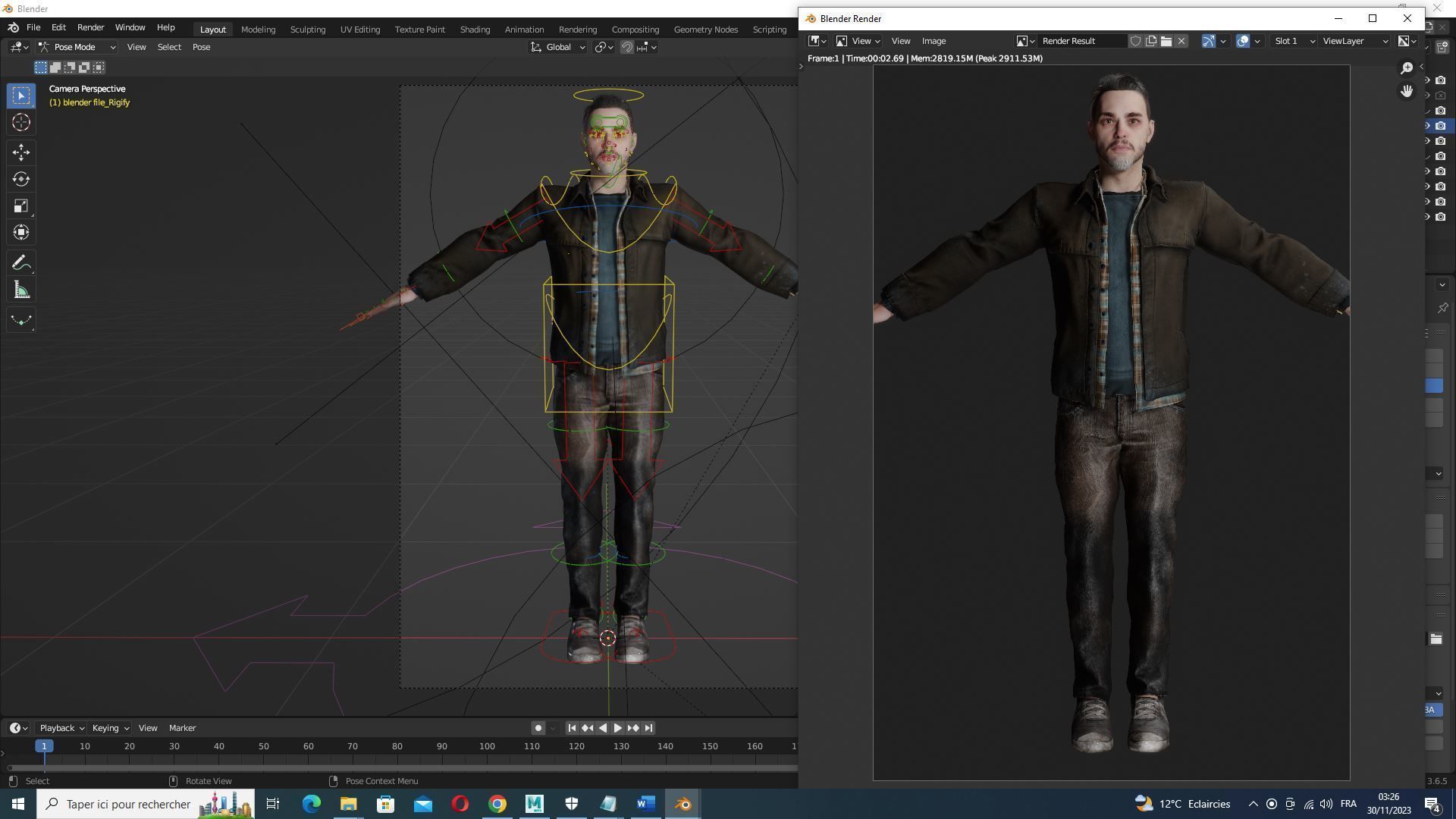Click frame 100 on the timeline
The image size is (1456, 819).
coord(487,747)
